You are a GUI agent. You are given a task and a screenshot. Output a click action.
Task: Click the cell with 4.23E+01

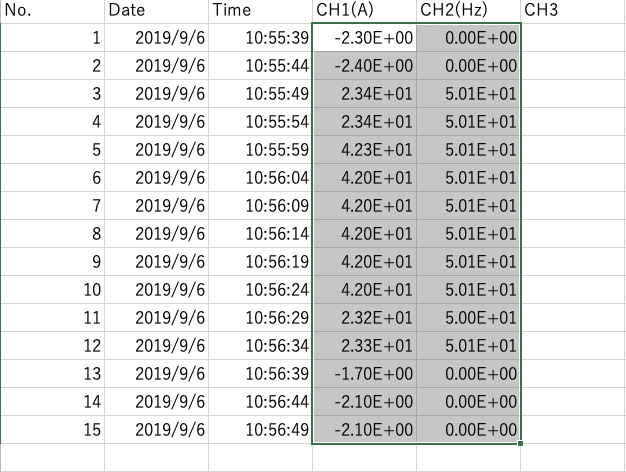(364, 150)
